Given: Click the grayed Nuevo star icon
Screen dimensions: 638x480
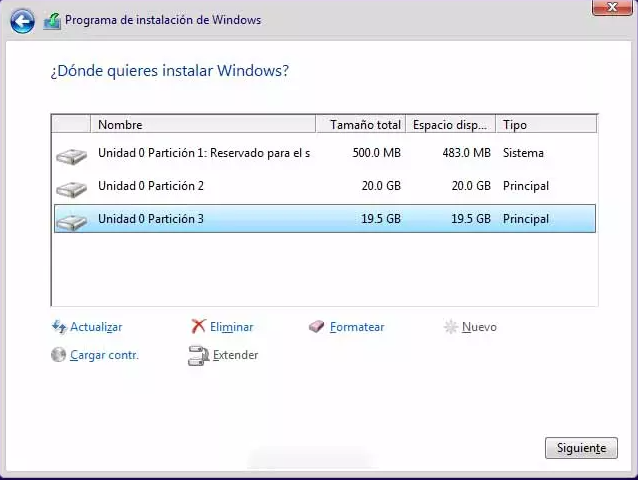Looking at the screenshot, I should pyautogui.click(x=450, y=327).
